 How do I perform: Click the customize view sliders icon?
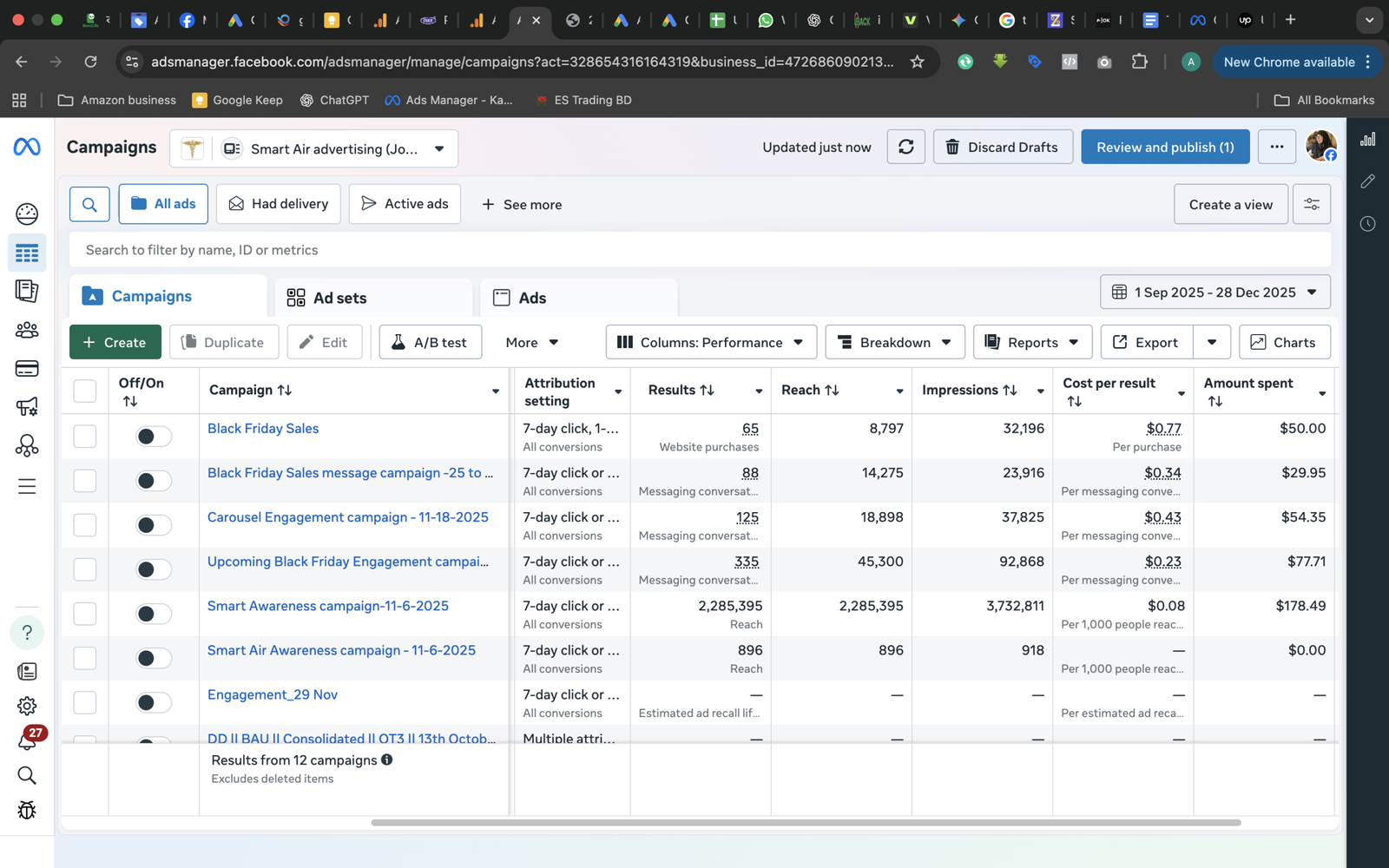pyautogui.click(x=1311, y=204)
